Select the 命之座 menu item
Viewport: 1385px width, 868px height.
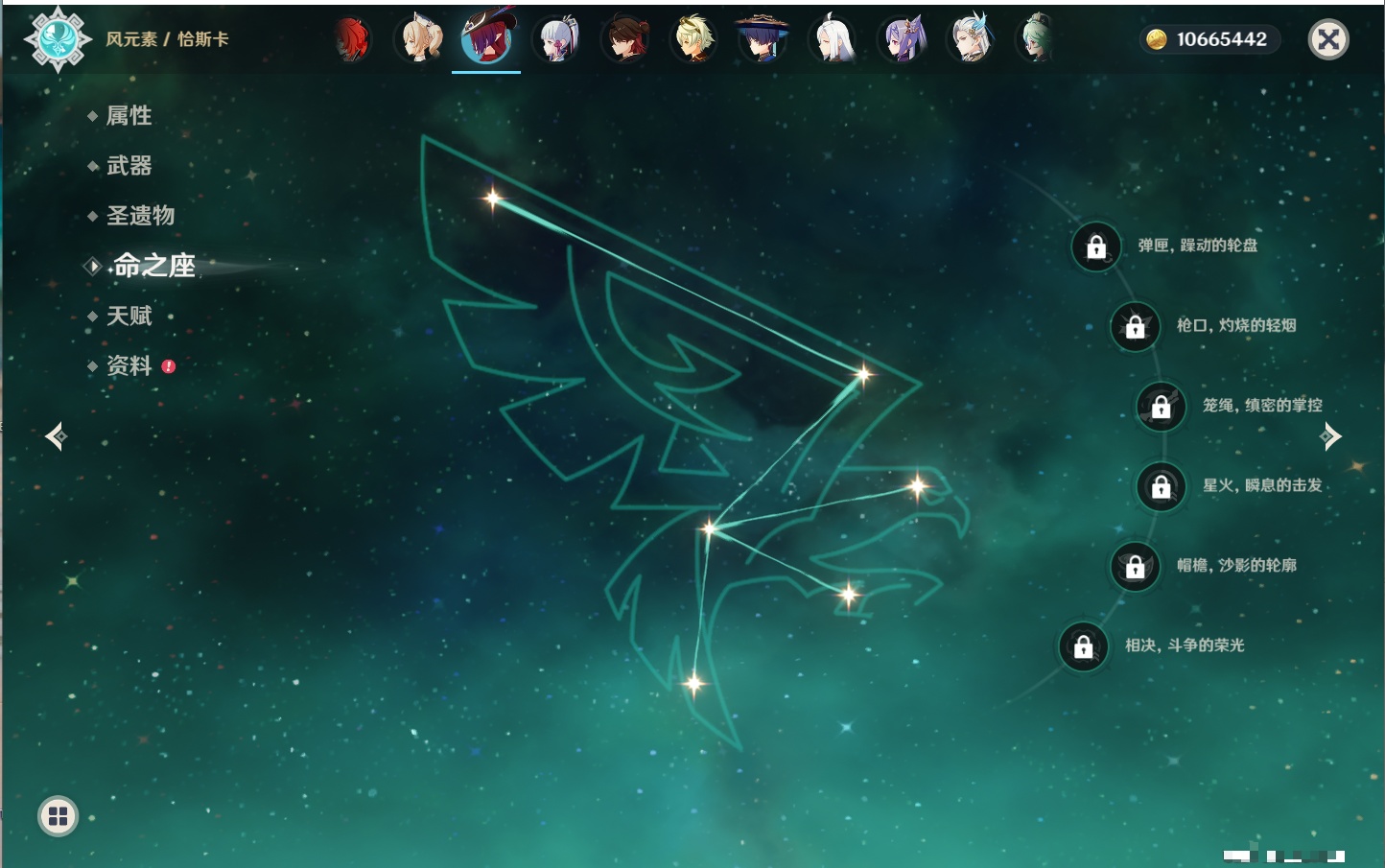(x=154, y=266)
